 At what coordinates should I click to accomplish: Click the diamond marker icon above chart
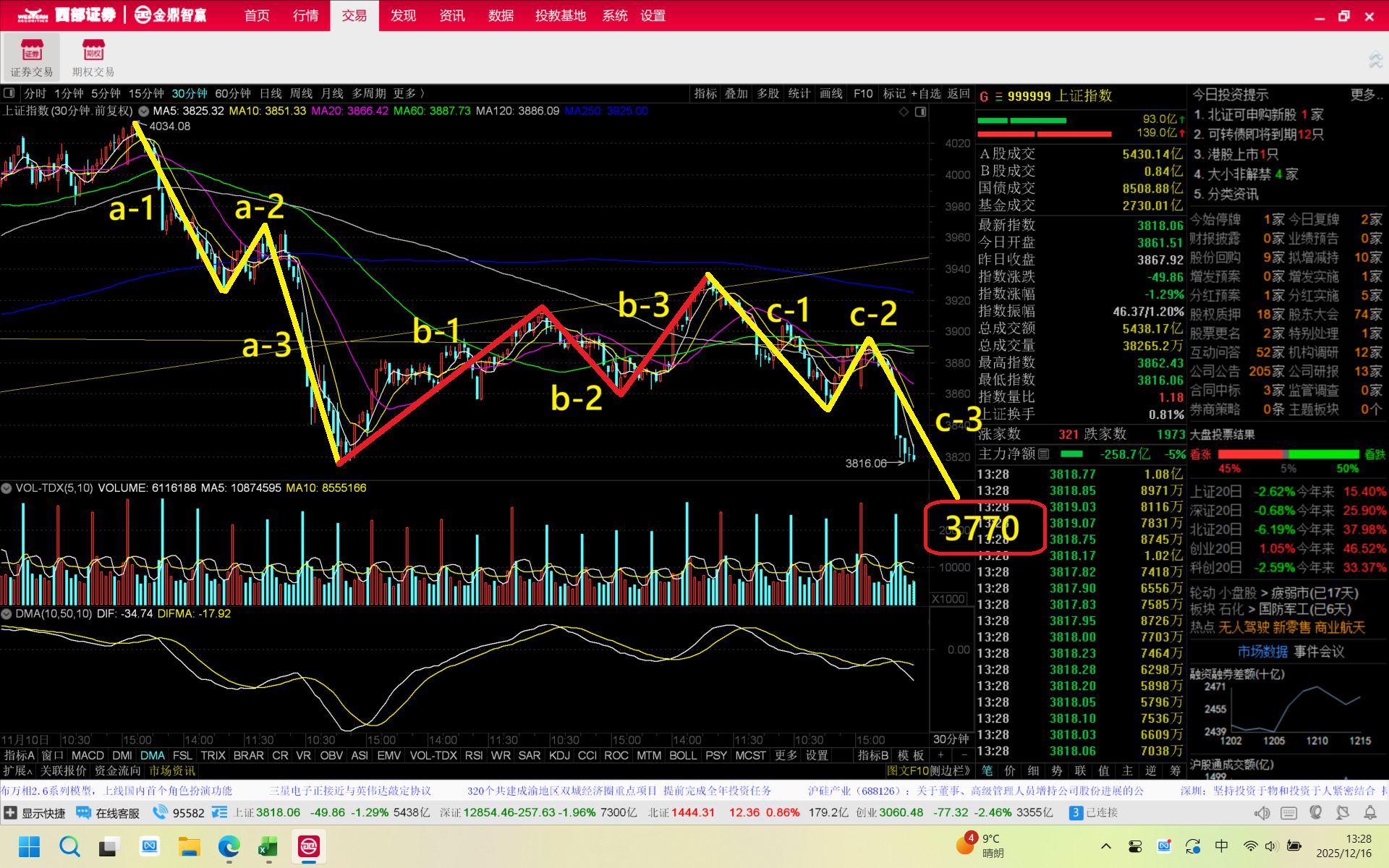coord(904,111)
